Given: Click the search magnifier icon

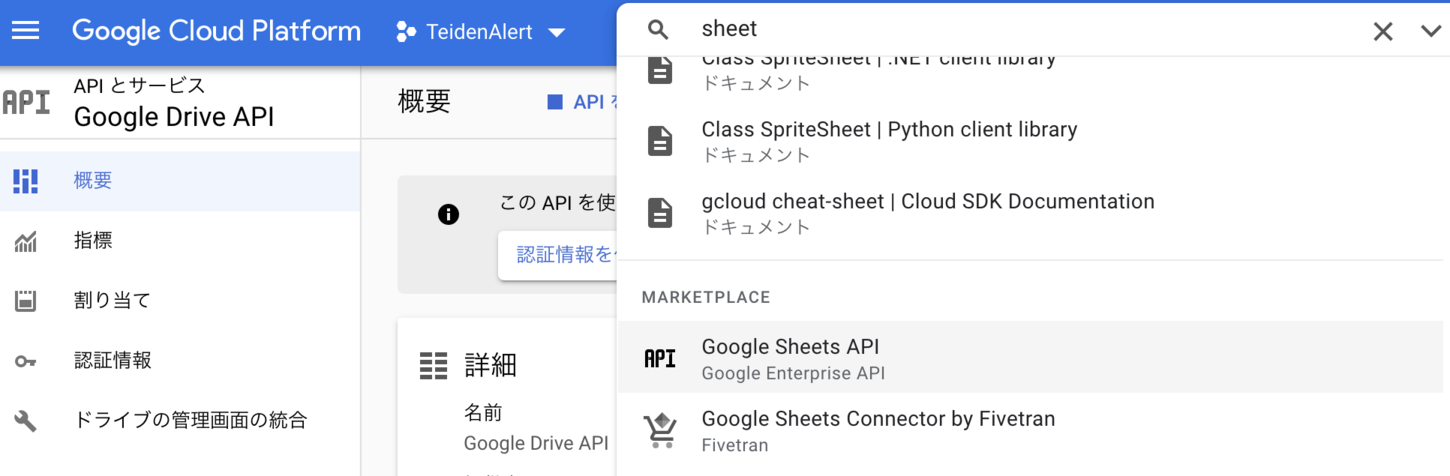Looking at the screenshot, I should (658, 30).
